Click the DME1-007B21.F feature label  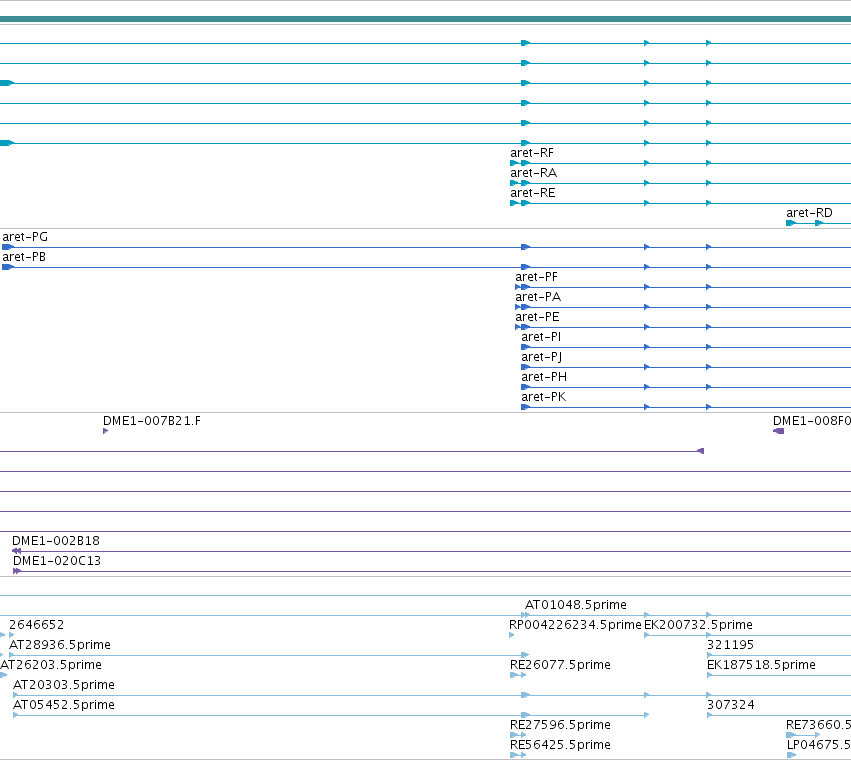click(x=151, y=421)
